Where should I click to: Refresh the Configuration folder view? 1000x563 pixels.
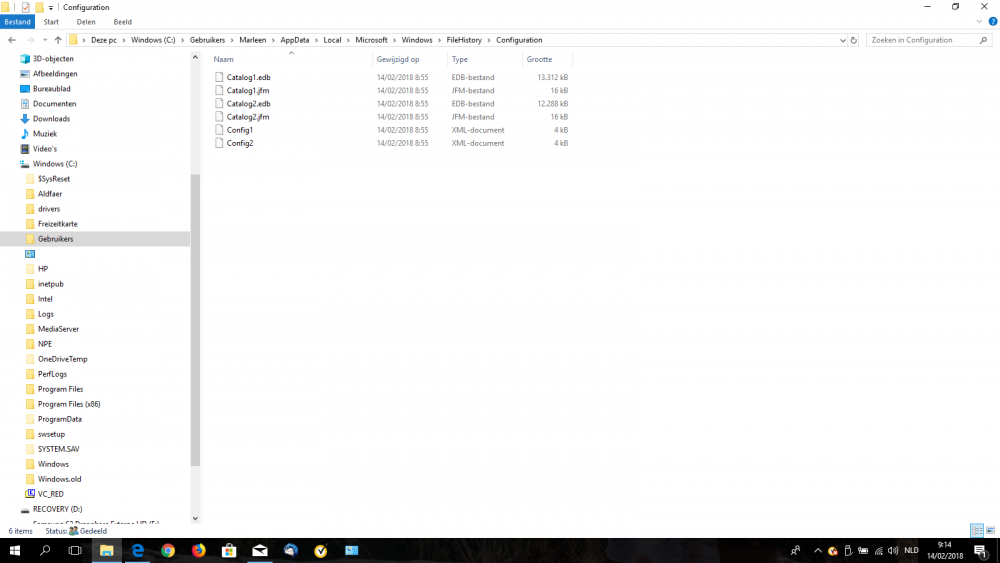click(x=854, y=40)
